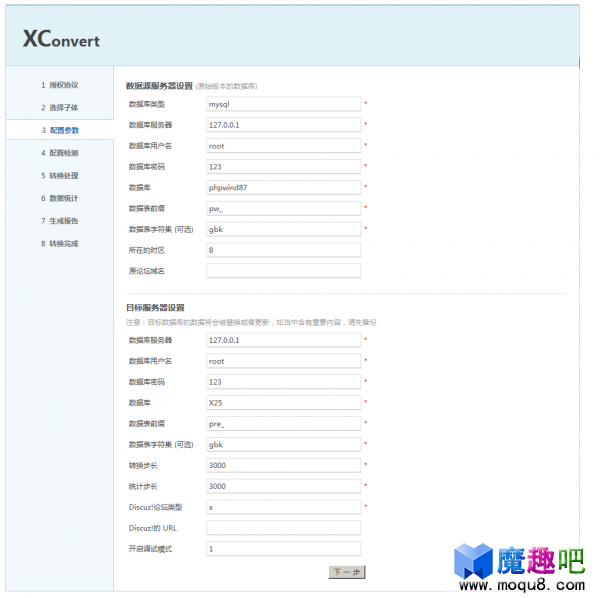Select step 2 in the sidebar
Image resolution: width=600 pixels, height=598 pixels.
tap(60, 108)
